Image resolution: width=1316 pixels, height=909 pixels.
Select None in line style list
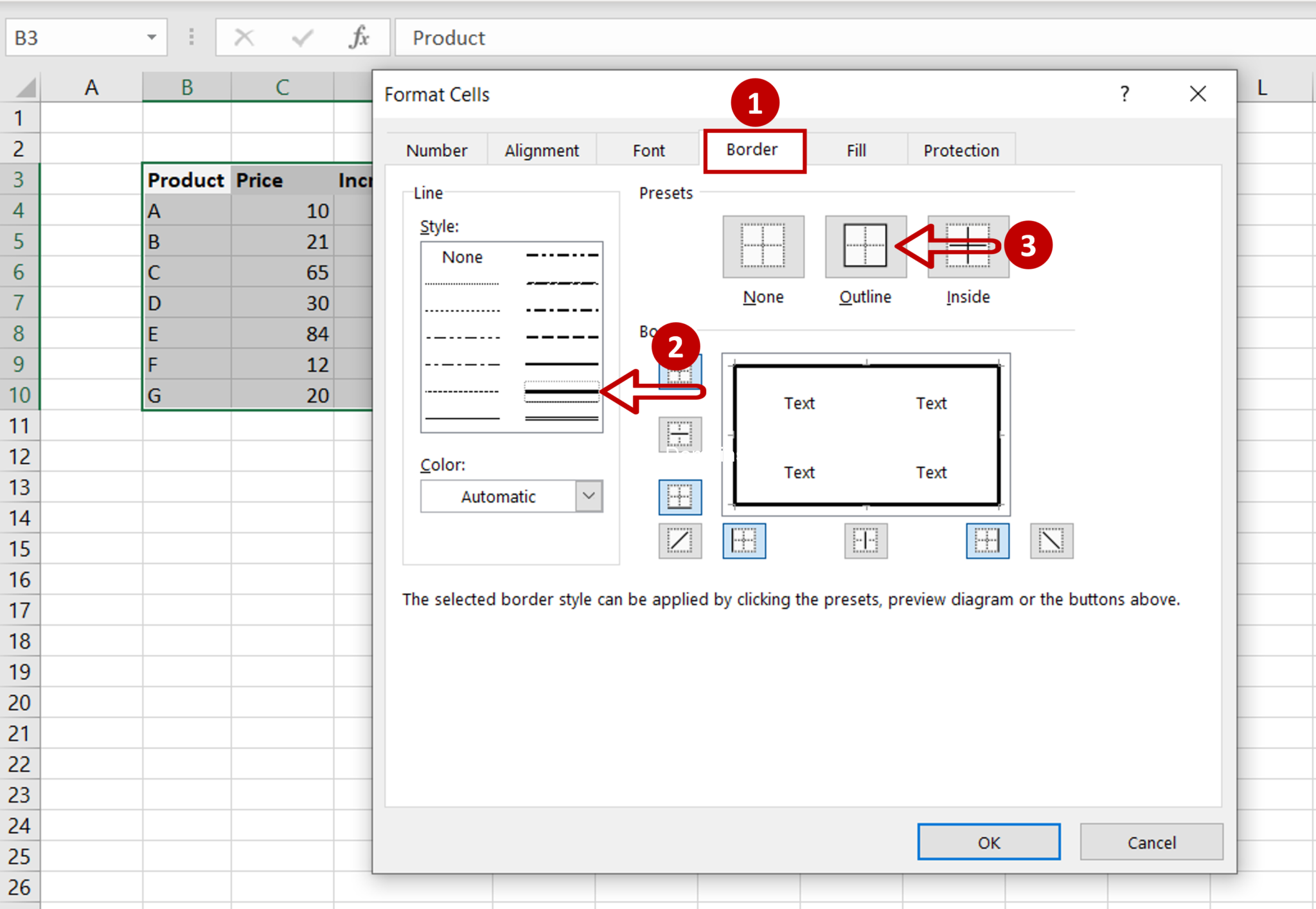(x=462, y=257)
